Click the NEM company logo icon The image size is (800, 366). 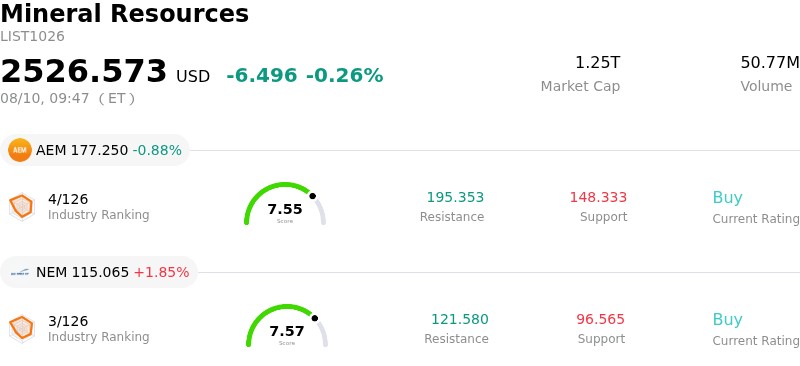point(20,273)
